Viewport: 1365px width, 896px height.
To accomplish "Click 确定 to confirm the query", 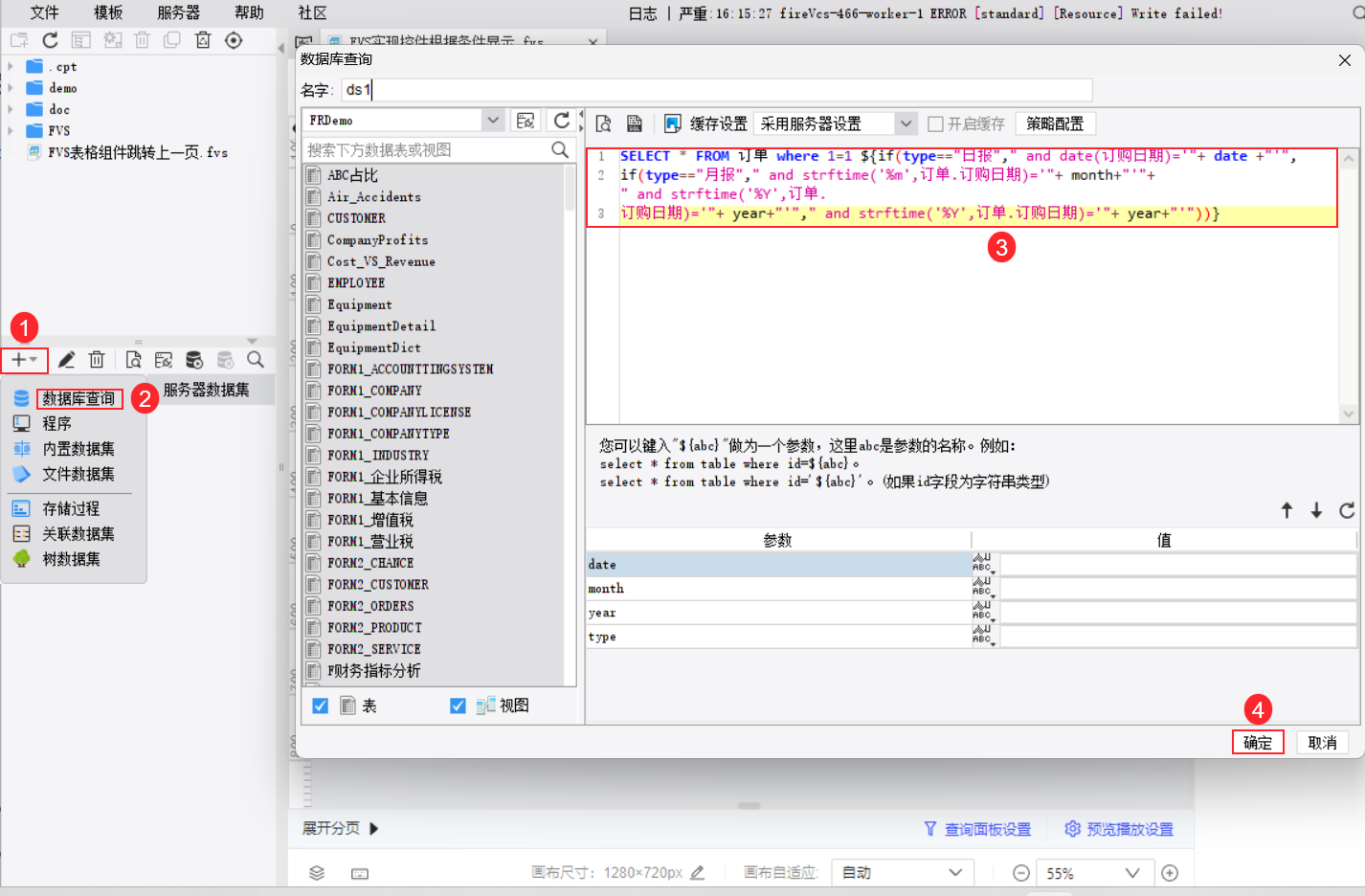I will click(1258, 743).
